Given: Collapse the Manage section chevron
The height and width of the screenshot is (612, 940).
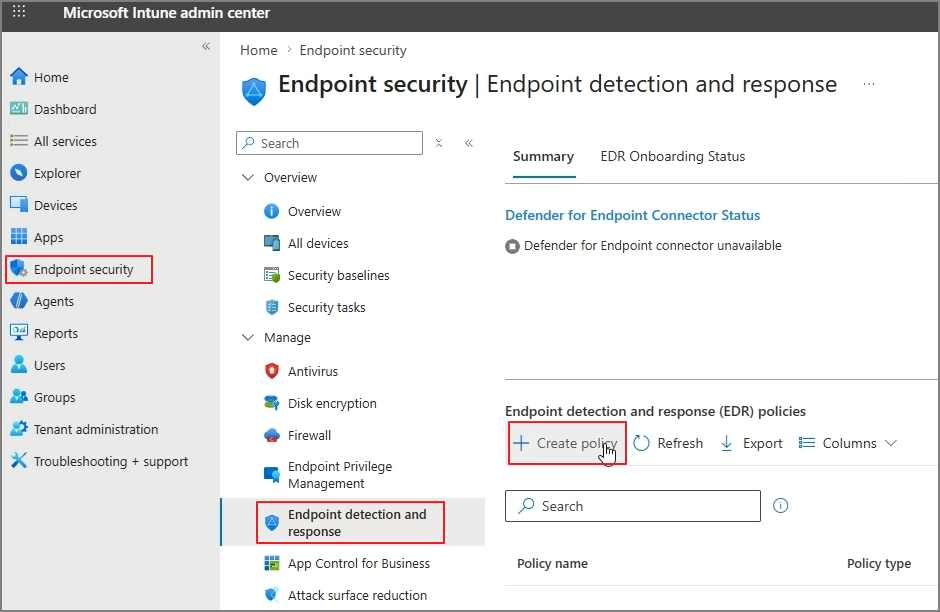Looking at the screenshot, I should 248,337.
